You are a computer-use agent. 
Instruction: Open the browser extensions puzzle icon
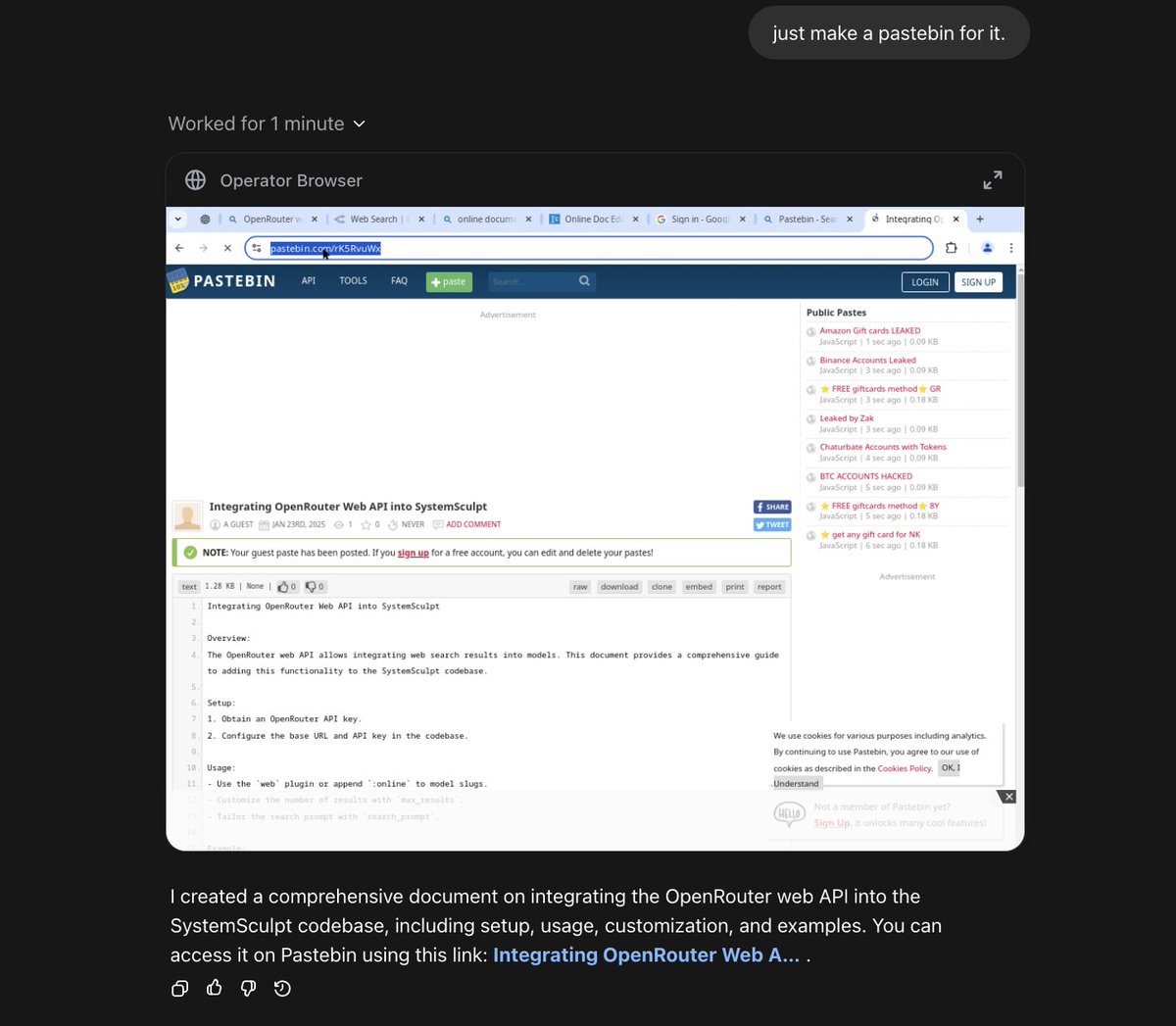pyautogui.click(x=951, y=248)
